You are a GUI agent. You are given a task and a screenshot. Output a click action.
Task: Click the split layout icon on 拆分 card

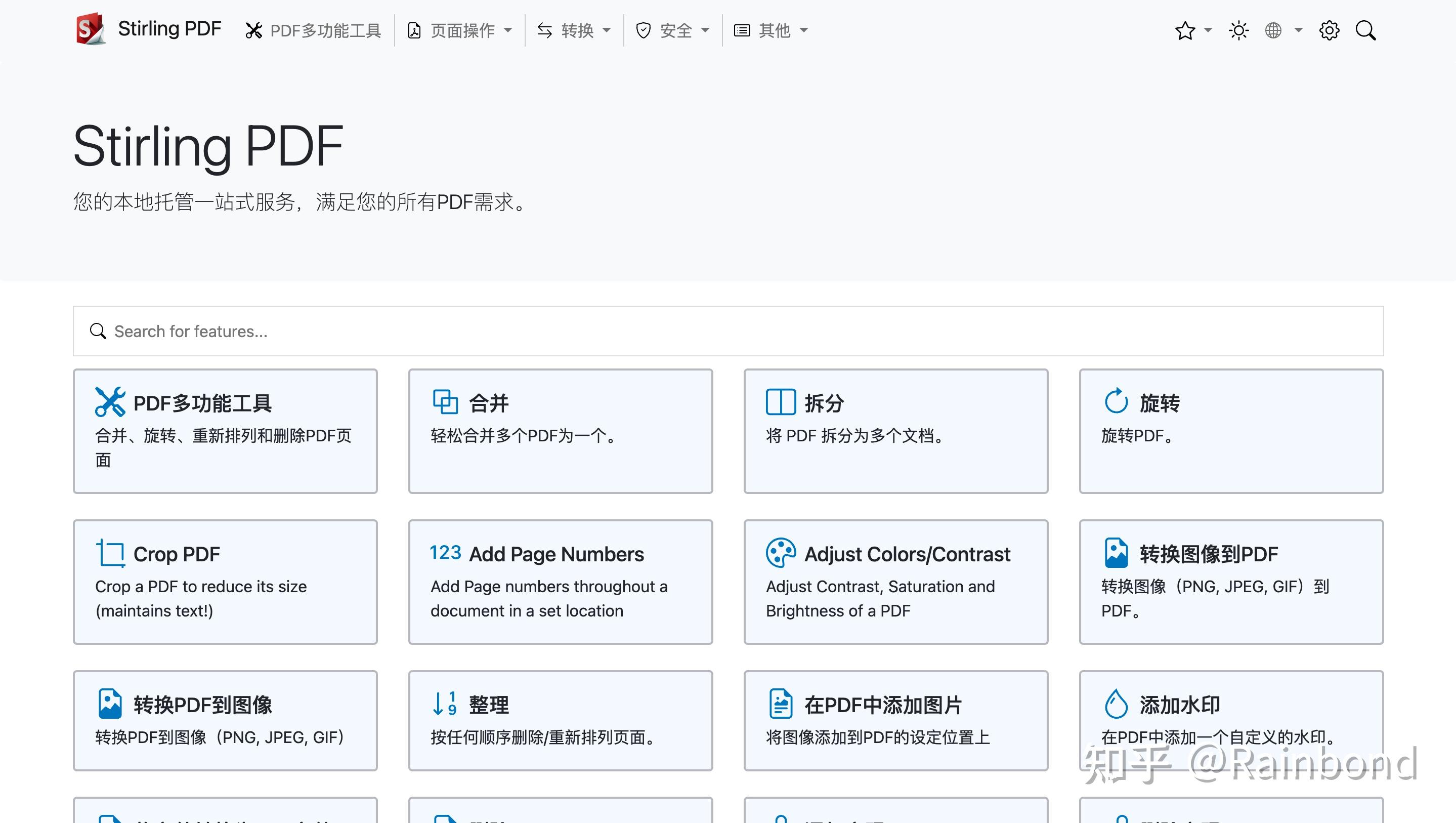click(781, 402)
